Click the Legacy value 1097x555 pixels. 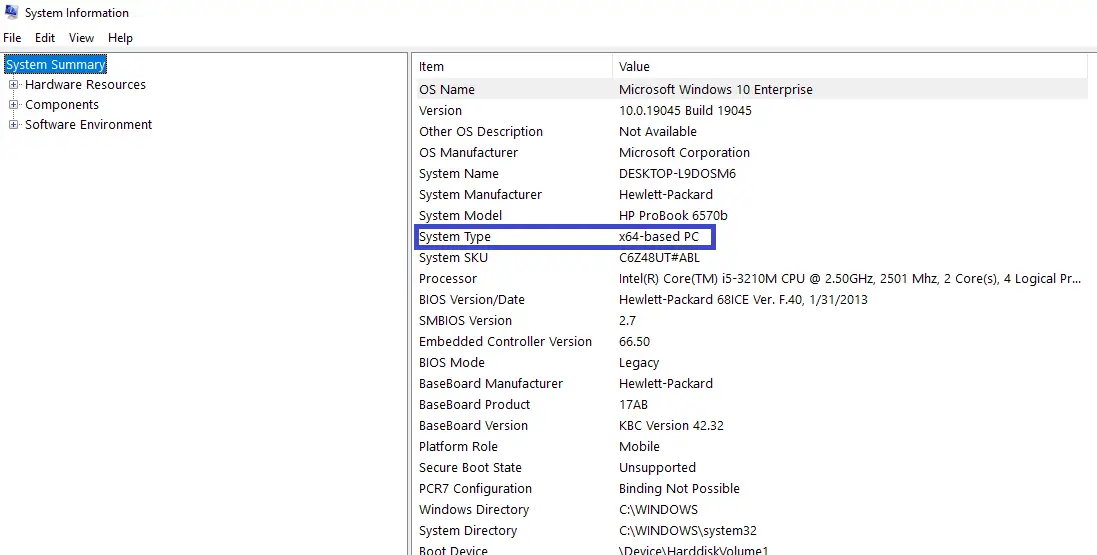639,363
